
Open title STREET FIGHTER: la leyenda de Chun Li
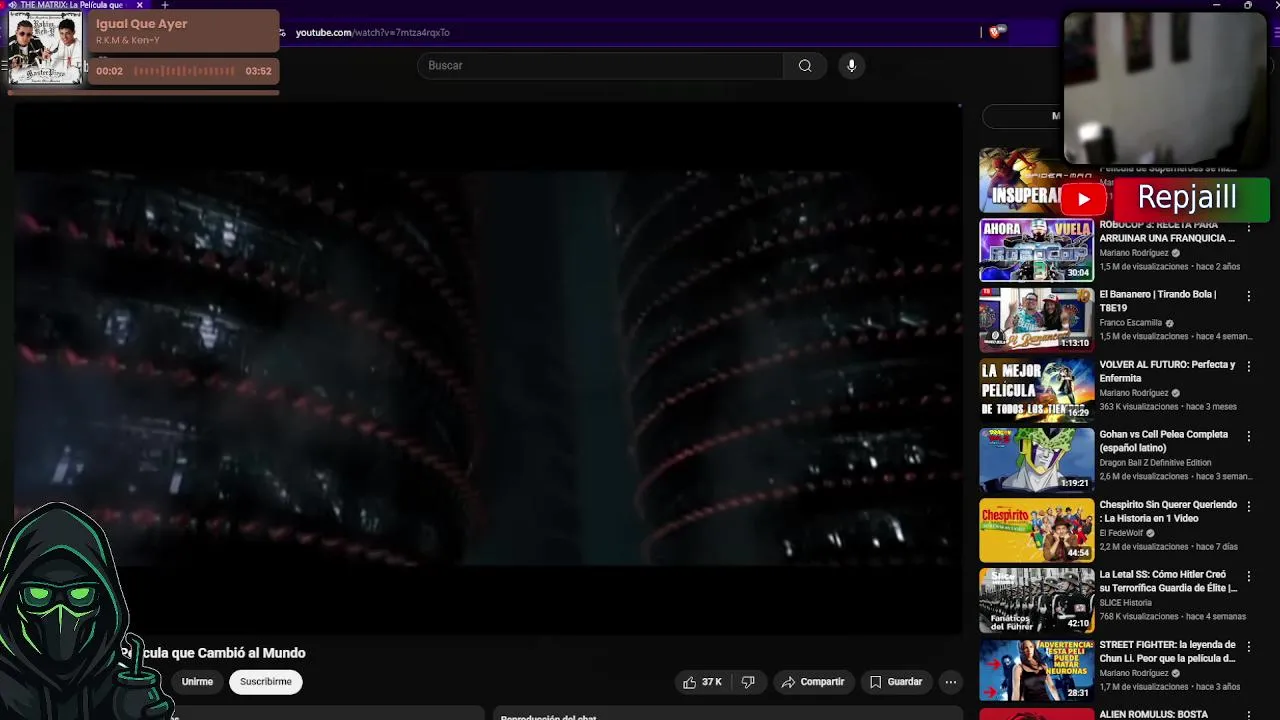click(1167, 651)
